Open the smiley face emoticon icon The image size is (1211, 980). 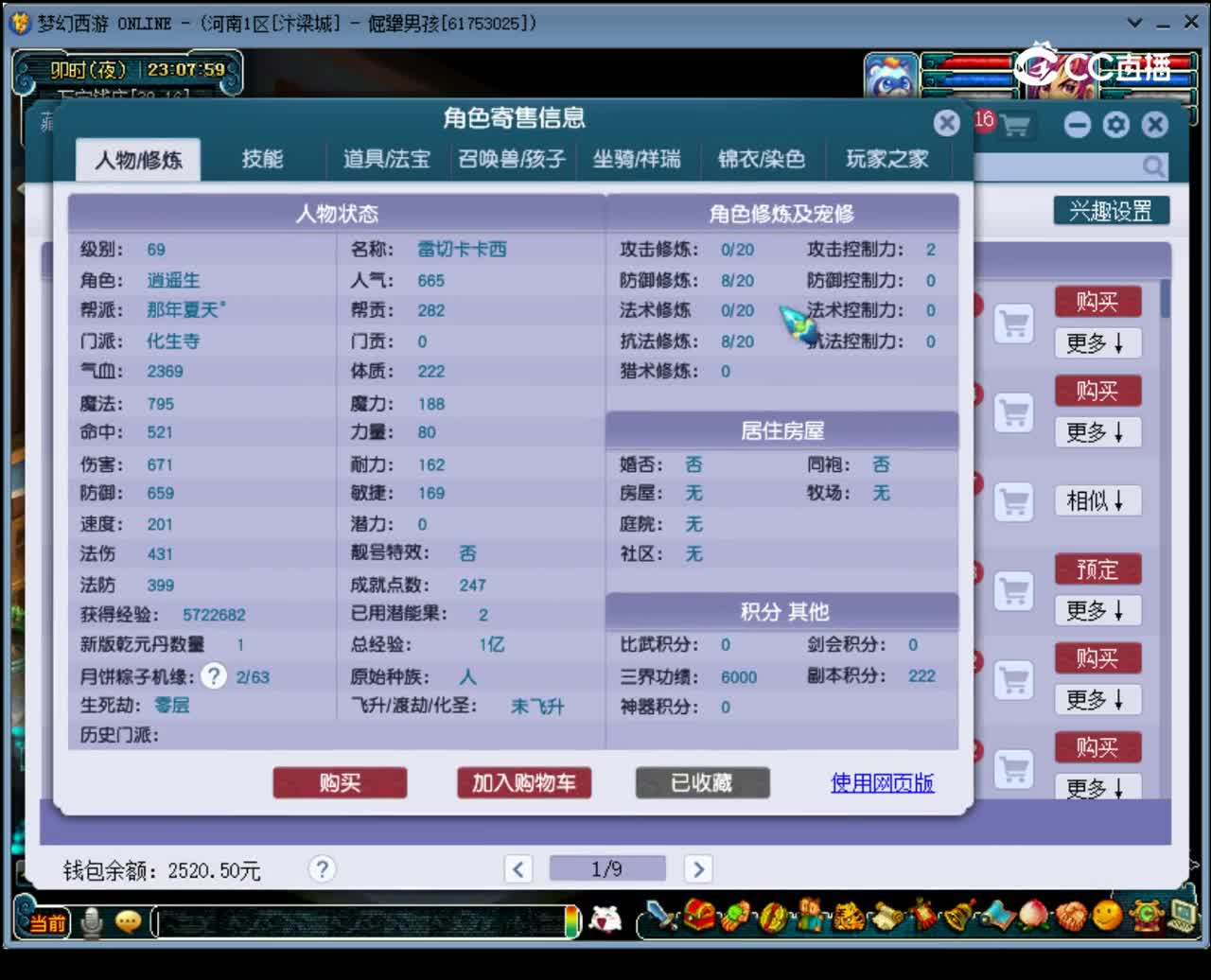[1108, 916]
